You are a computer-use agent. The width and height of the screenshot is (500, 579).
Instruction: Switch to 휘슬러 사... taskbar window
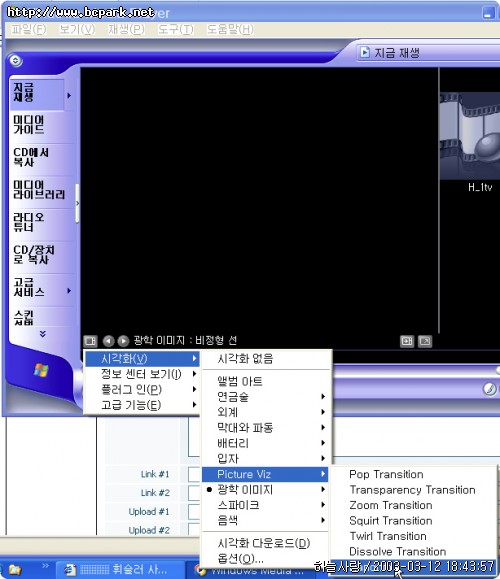[x=120, y=570]
